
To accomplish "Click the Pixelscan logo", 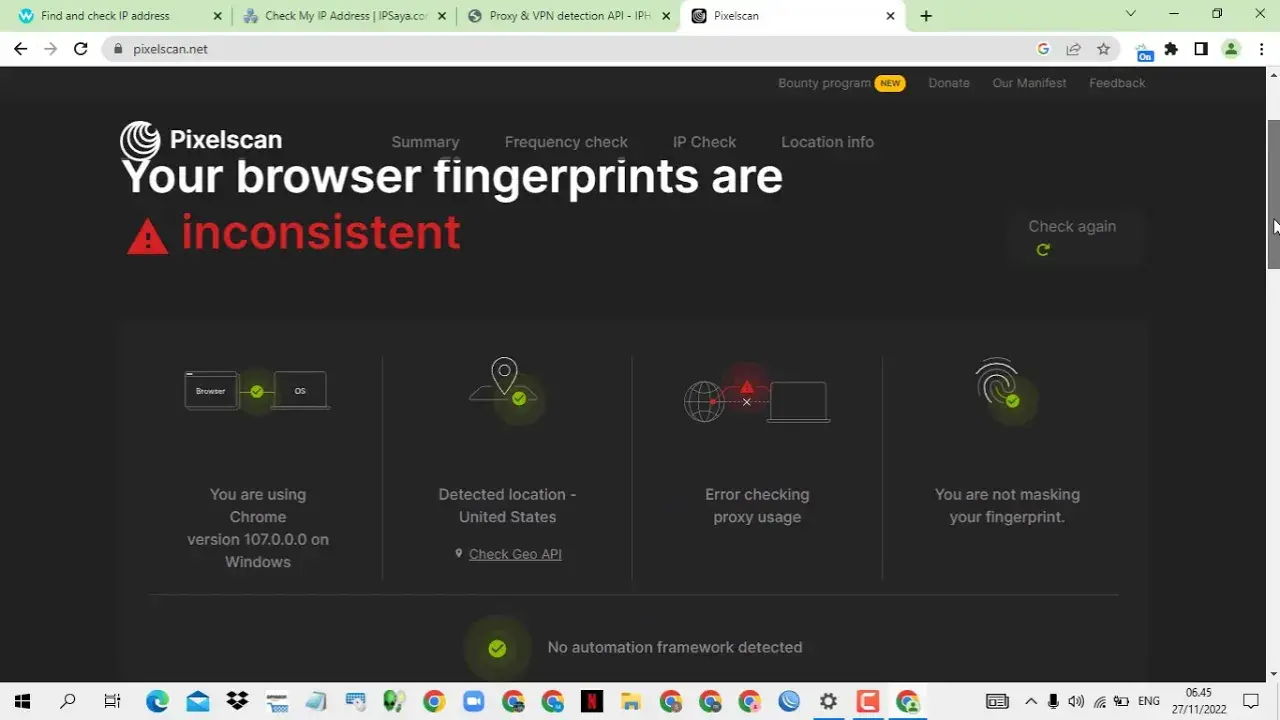I will tap(201, 140).
